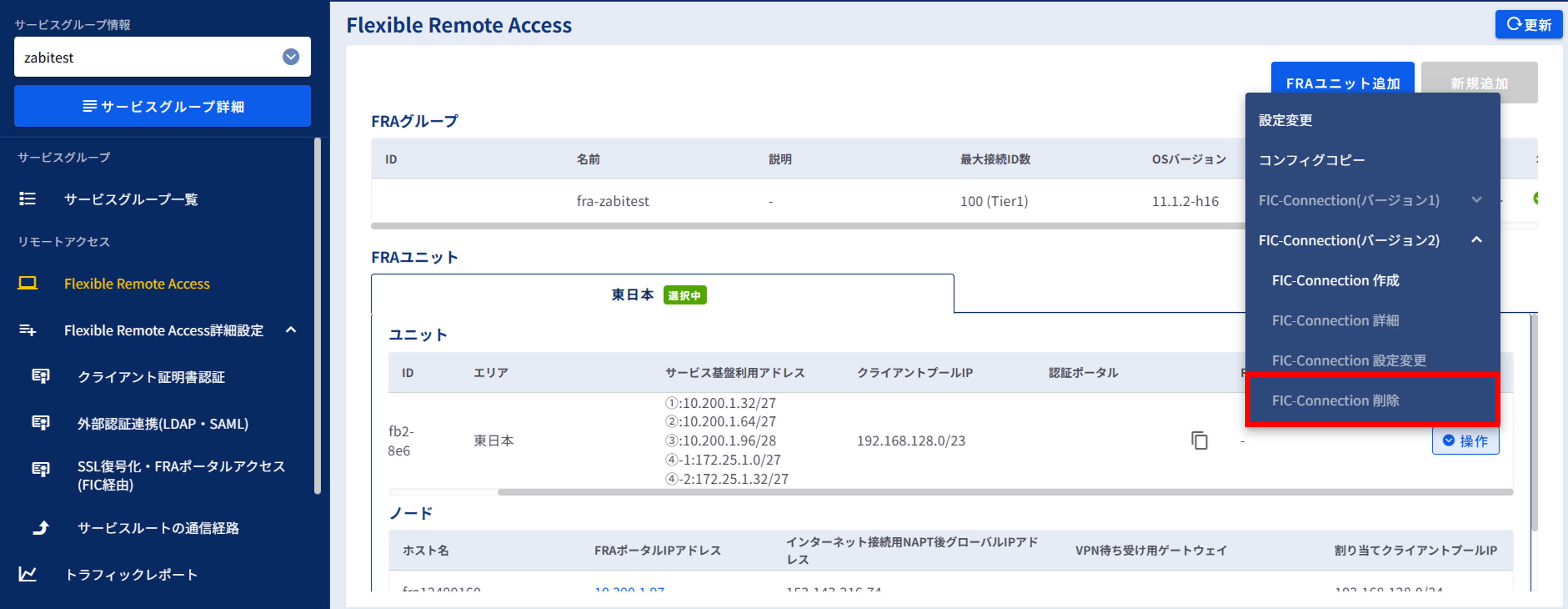The height and width of the screenshot is (609, 1568).
Task: Click the サービスグループ詳細 button
Action: point(162,107)
